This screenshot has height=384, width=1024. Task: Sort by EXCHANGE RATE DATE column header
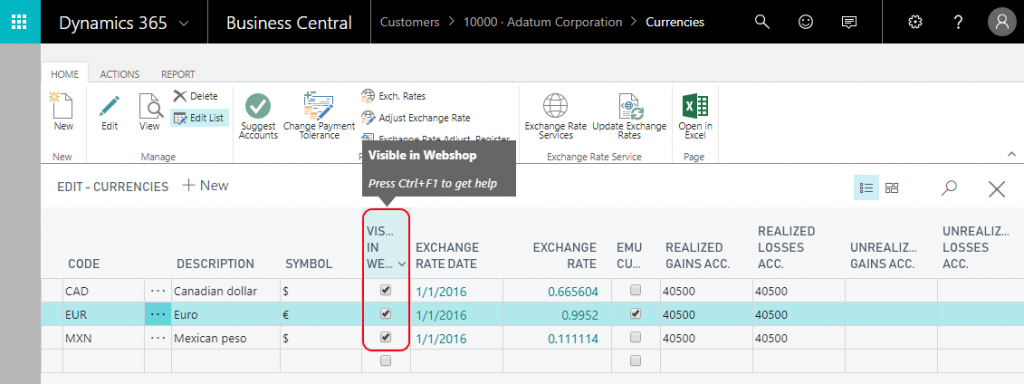pyautogui.click(x=447, y=255)
